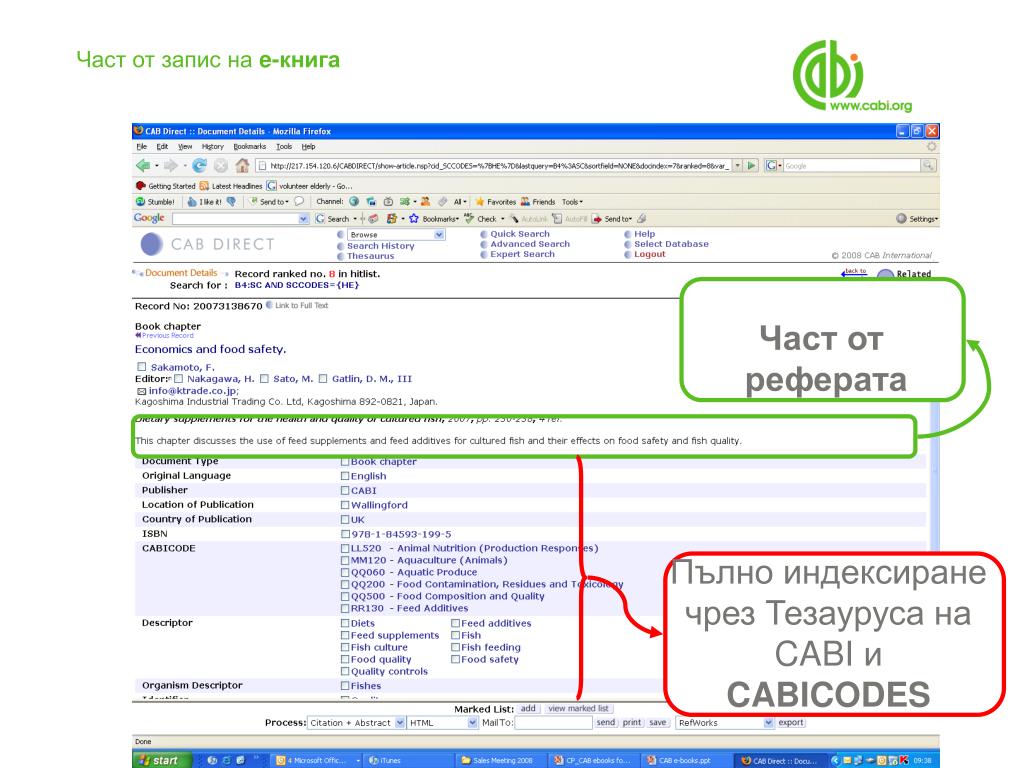The image size is (1024, 768).
Task: Click the view marked list button
Action: pyautogui.click(x=578, y=709)
